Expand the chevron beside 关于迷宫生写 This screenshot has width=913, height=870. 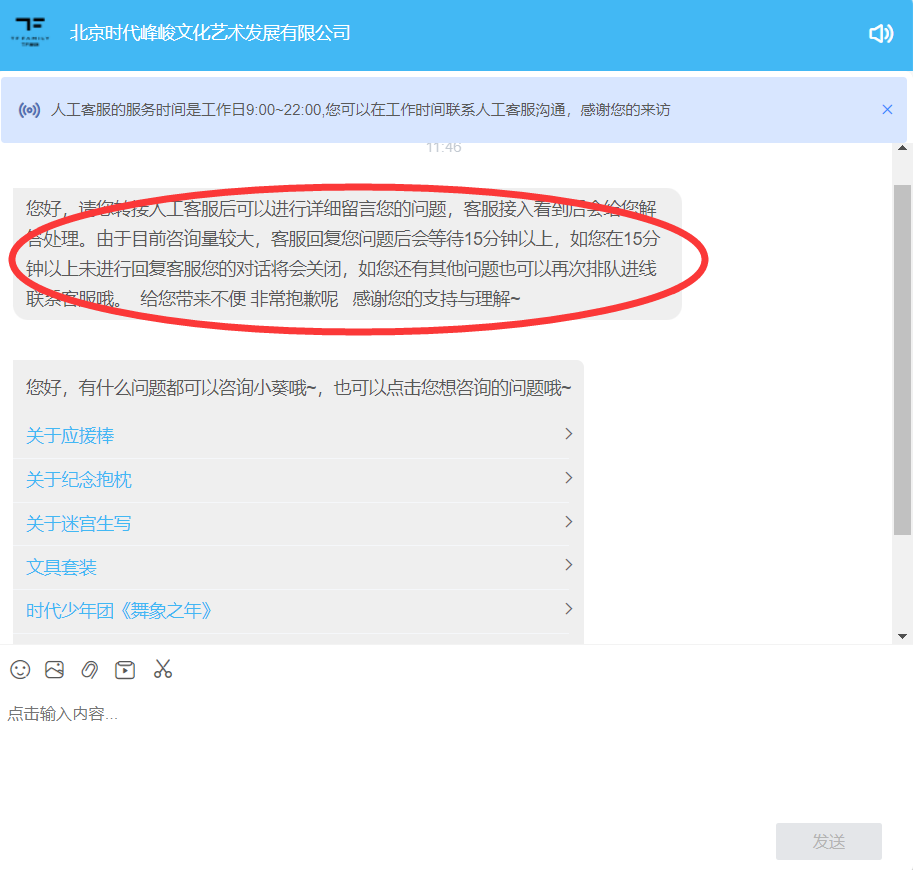(x=569, y=521)
